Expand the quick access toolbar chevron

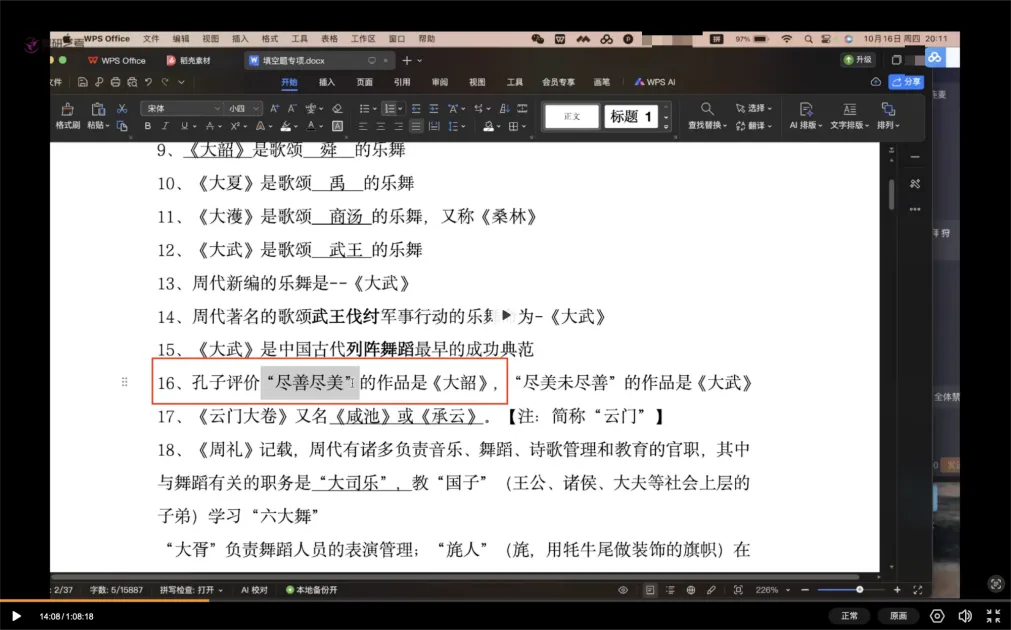(x=181, y=82)
